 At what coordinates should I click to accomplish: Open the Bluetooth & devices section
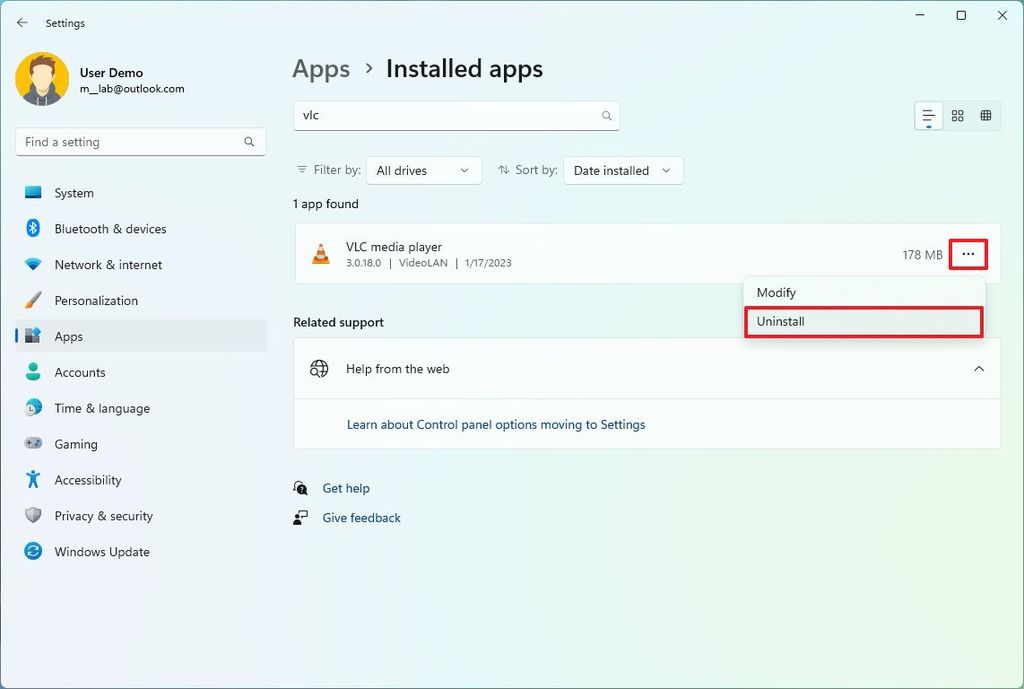[x=110, y=229]
